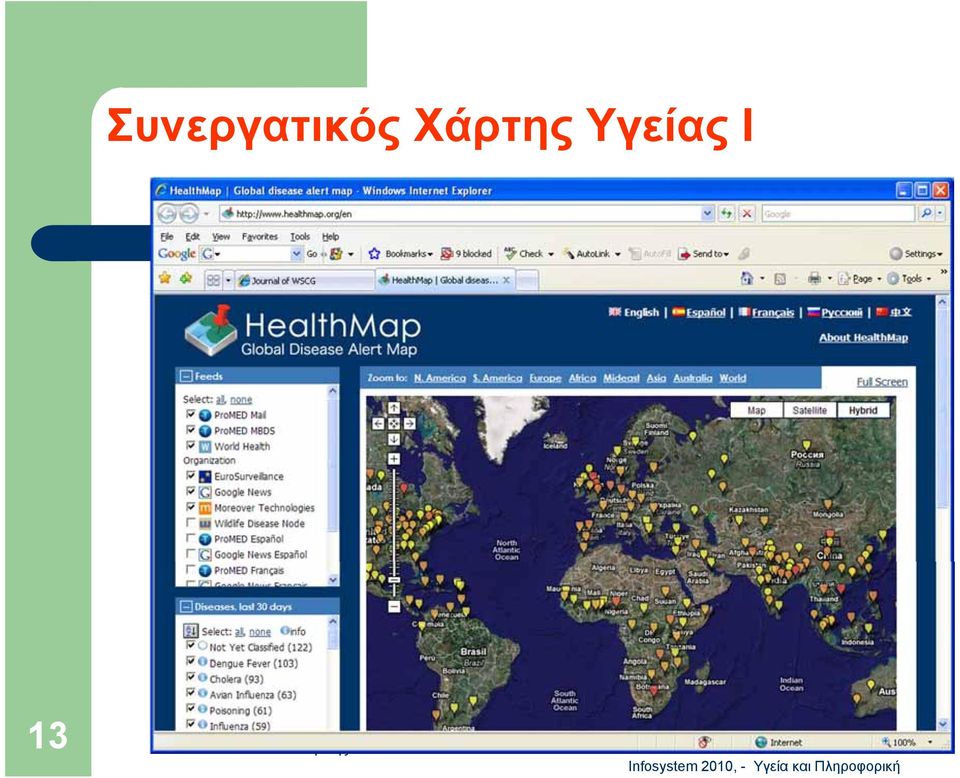This screenshot has width=960, height=778.
Task: Click the map zoom out minus button
Action: point(394,607)
